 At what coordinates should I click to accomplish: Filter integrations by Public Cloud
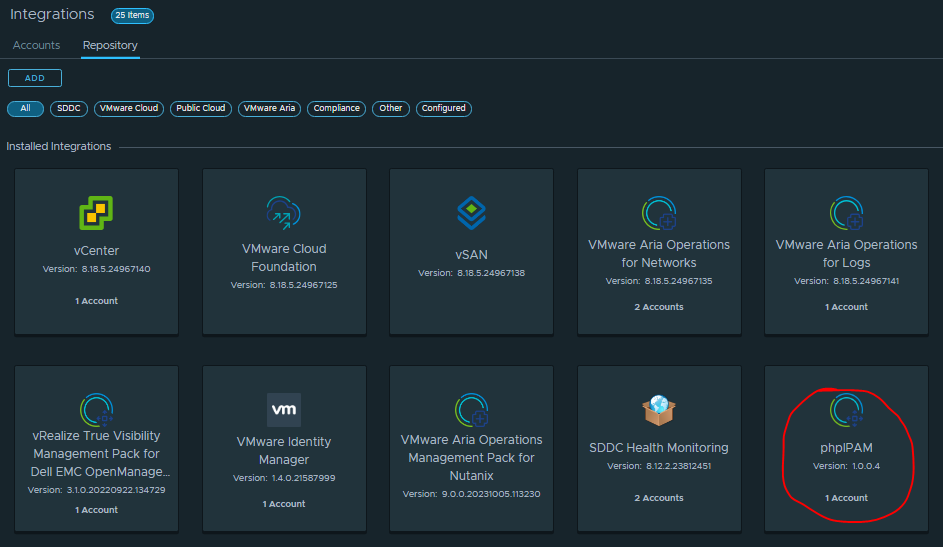[200, 108]
